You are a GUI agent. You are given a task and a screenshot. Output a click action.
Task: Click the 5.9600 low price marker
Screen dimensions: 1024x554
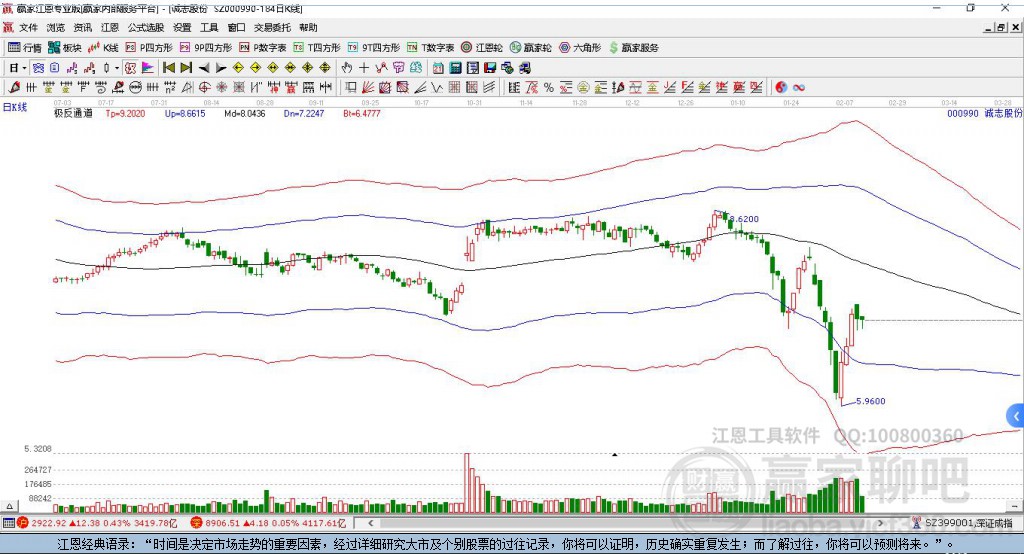coord(871,401)
